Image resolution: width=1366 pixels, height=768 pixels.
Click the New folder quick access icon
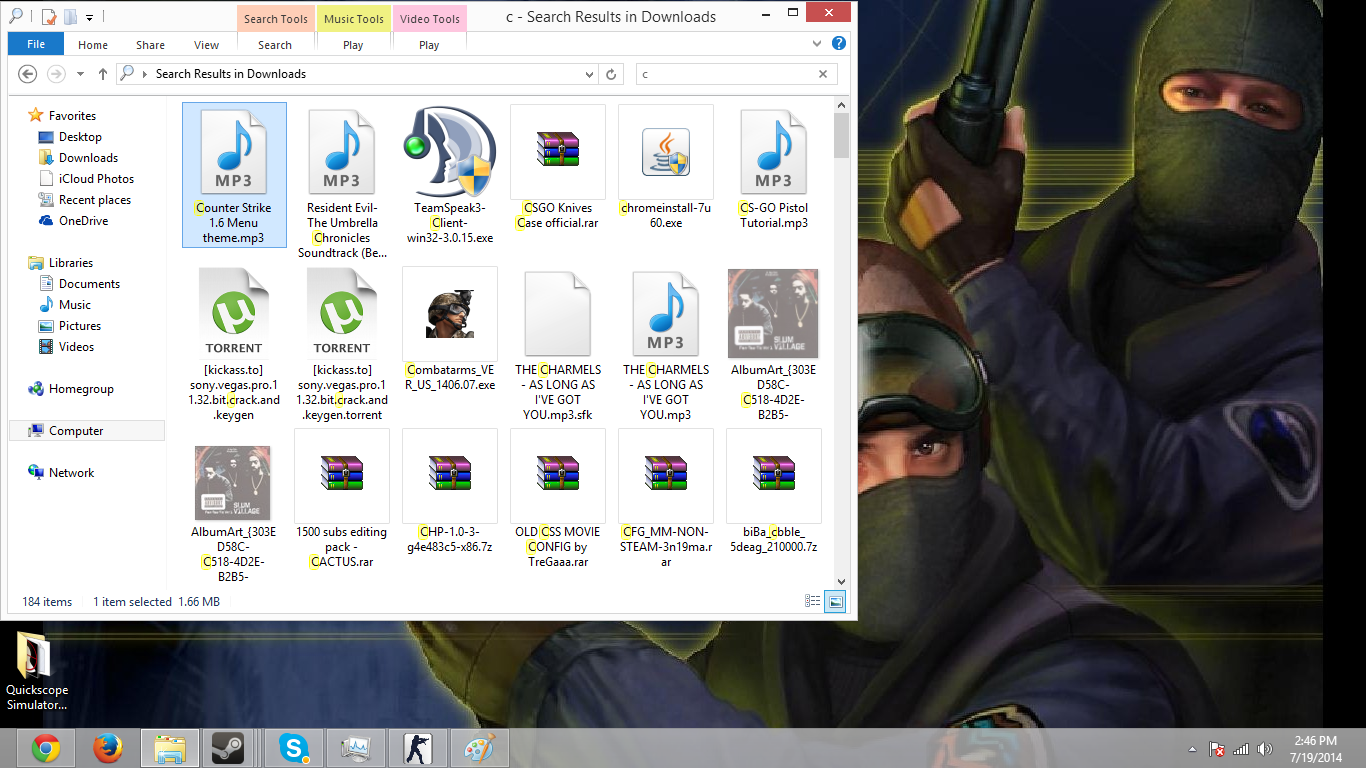click(70, 17)
